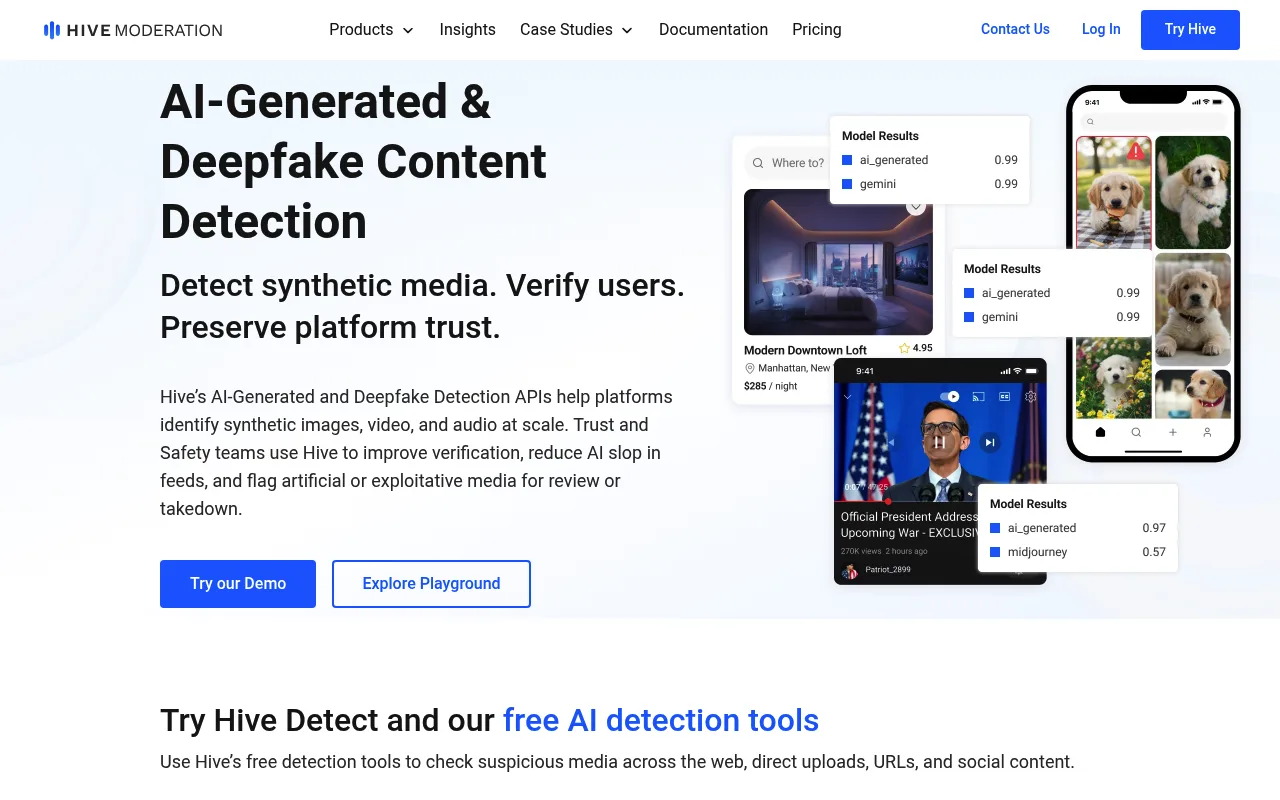
Task: Click the star rating icon beside 4.95
Action: [x=904, y=348]
